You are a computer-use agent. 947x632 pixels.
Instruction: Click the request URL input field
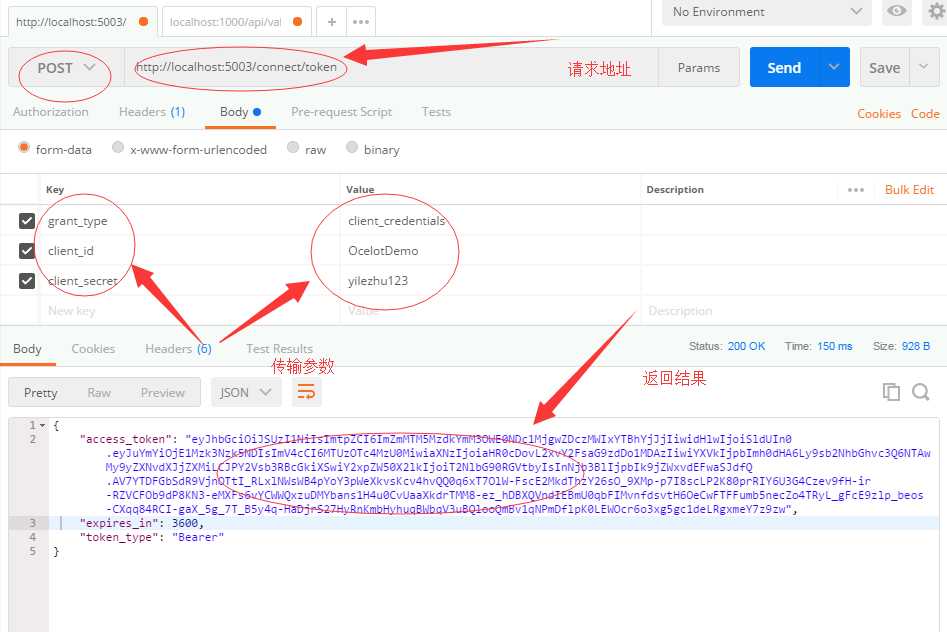click(391, 67)
